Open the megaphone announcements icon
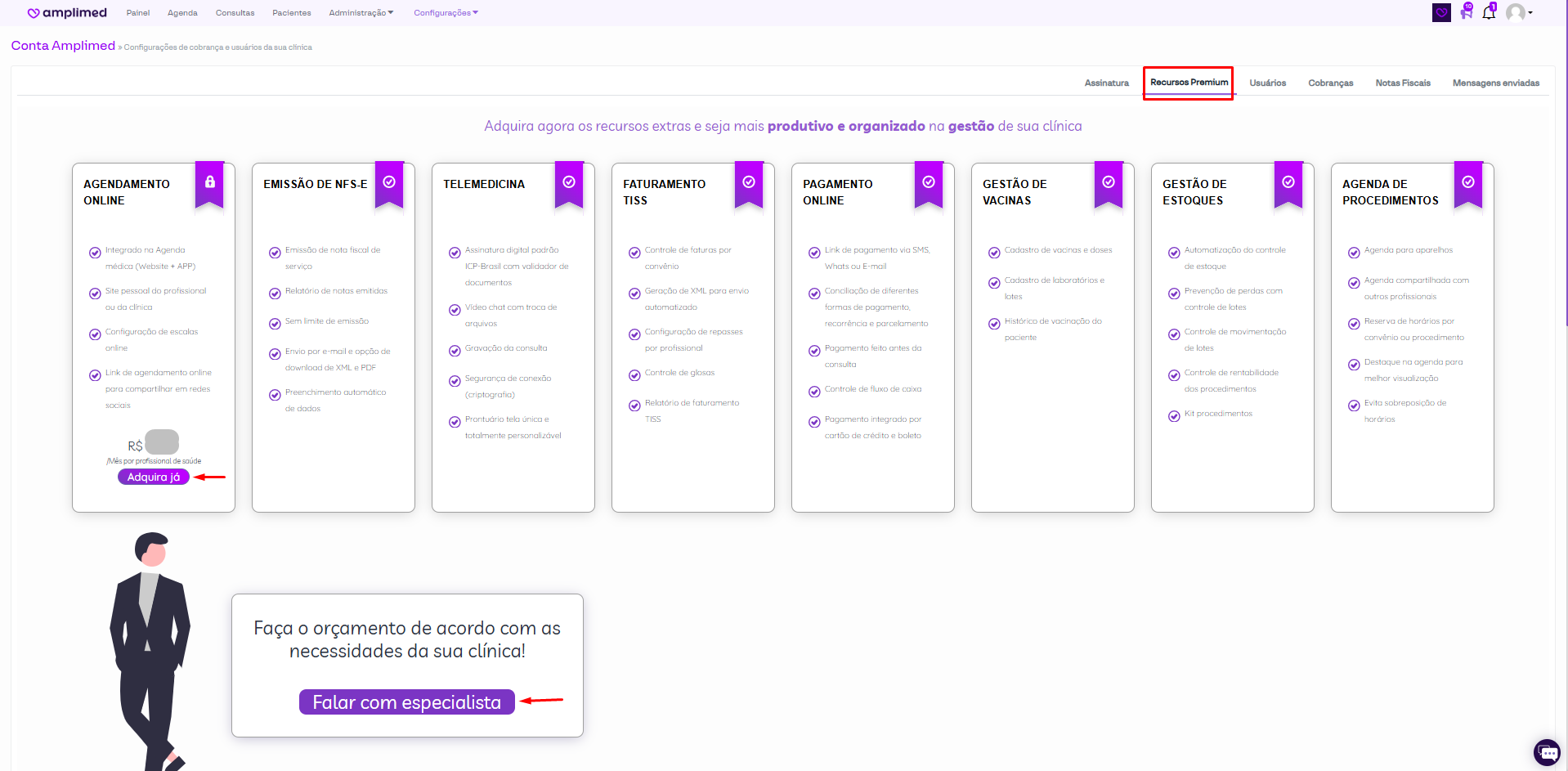The width and height of the screenshot is (1568, 771). (1466, 13)
